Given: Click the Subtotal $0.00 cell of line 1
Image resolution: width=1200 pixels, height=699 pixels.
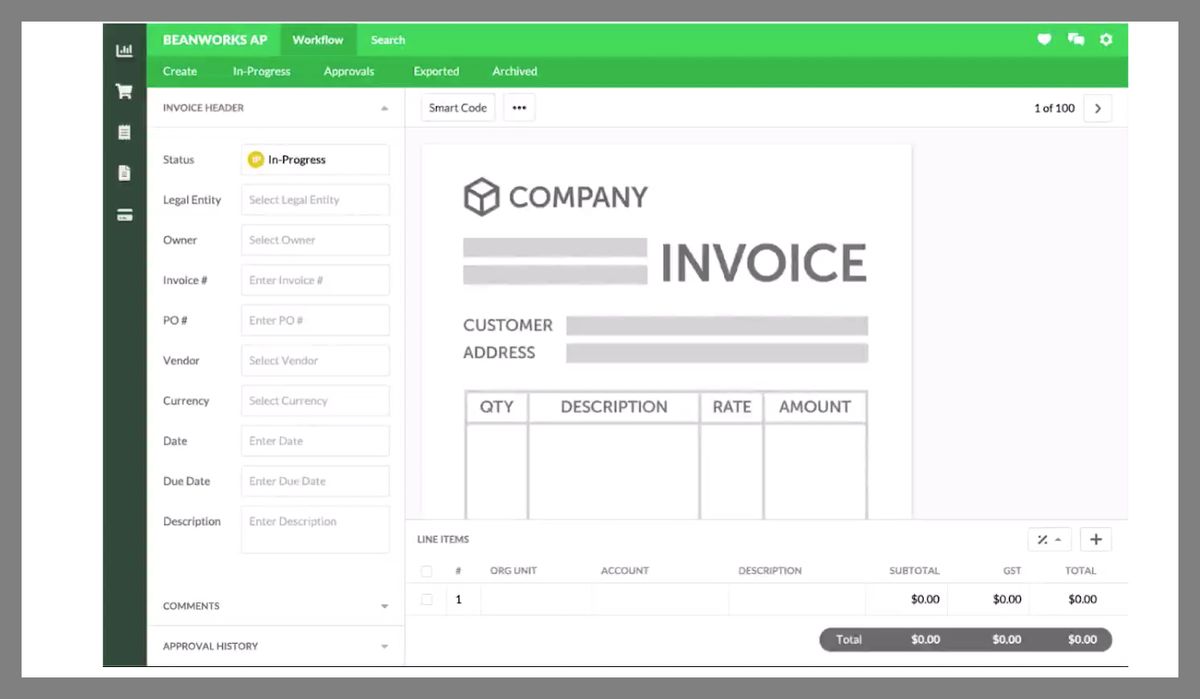Looking at the screenshot, I should point(906,600).
